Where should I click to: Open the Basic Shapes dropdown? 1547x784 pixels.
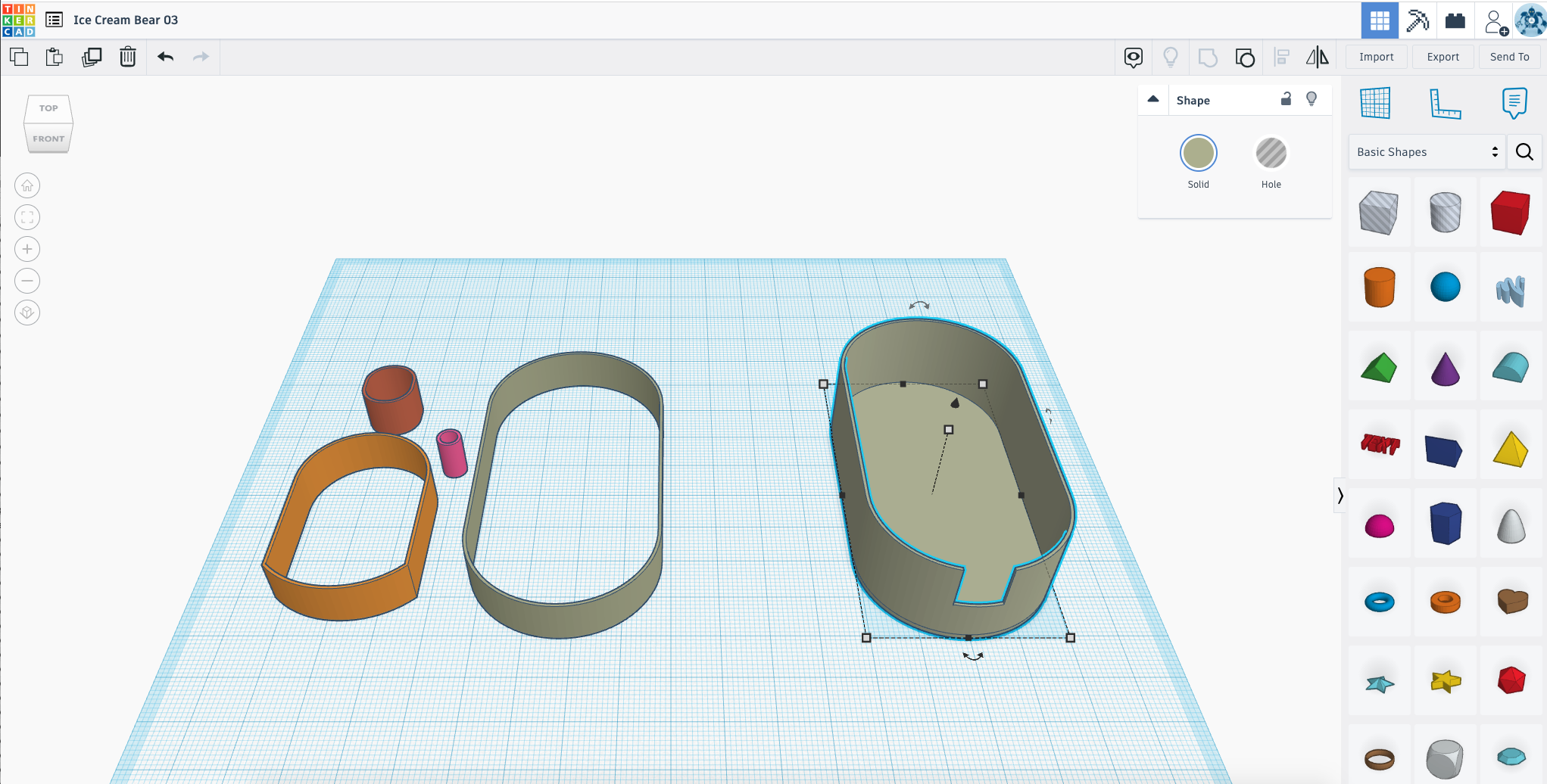point(1427,152)
